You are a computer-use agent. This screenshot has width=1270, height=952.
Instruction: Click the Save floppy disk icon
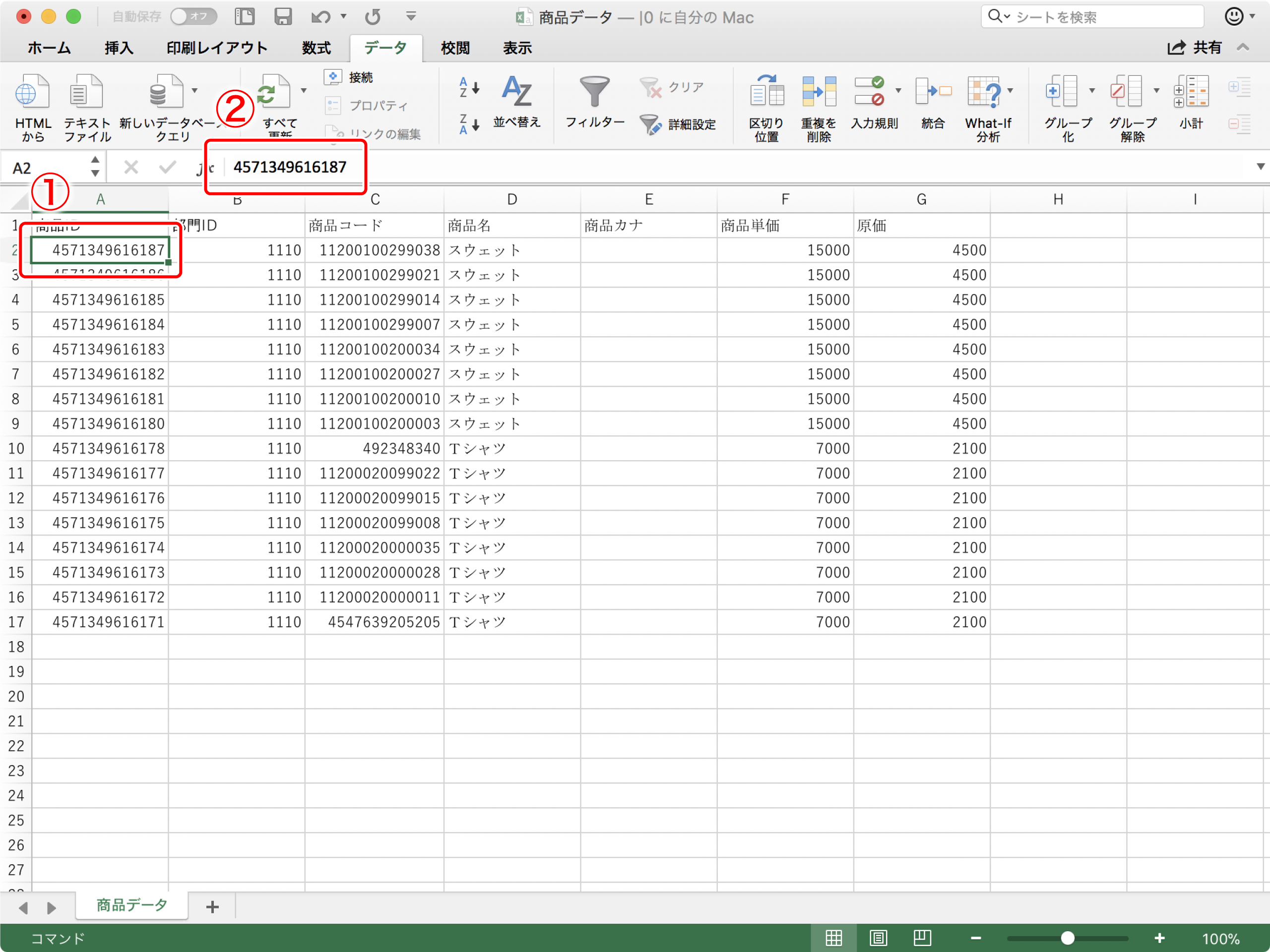[282, 17]
